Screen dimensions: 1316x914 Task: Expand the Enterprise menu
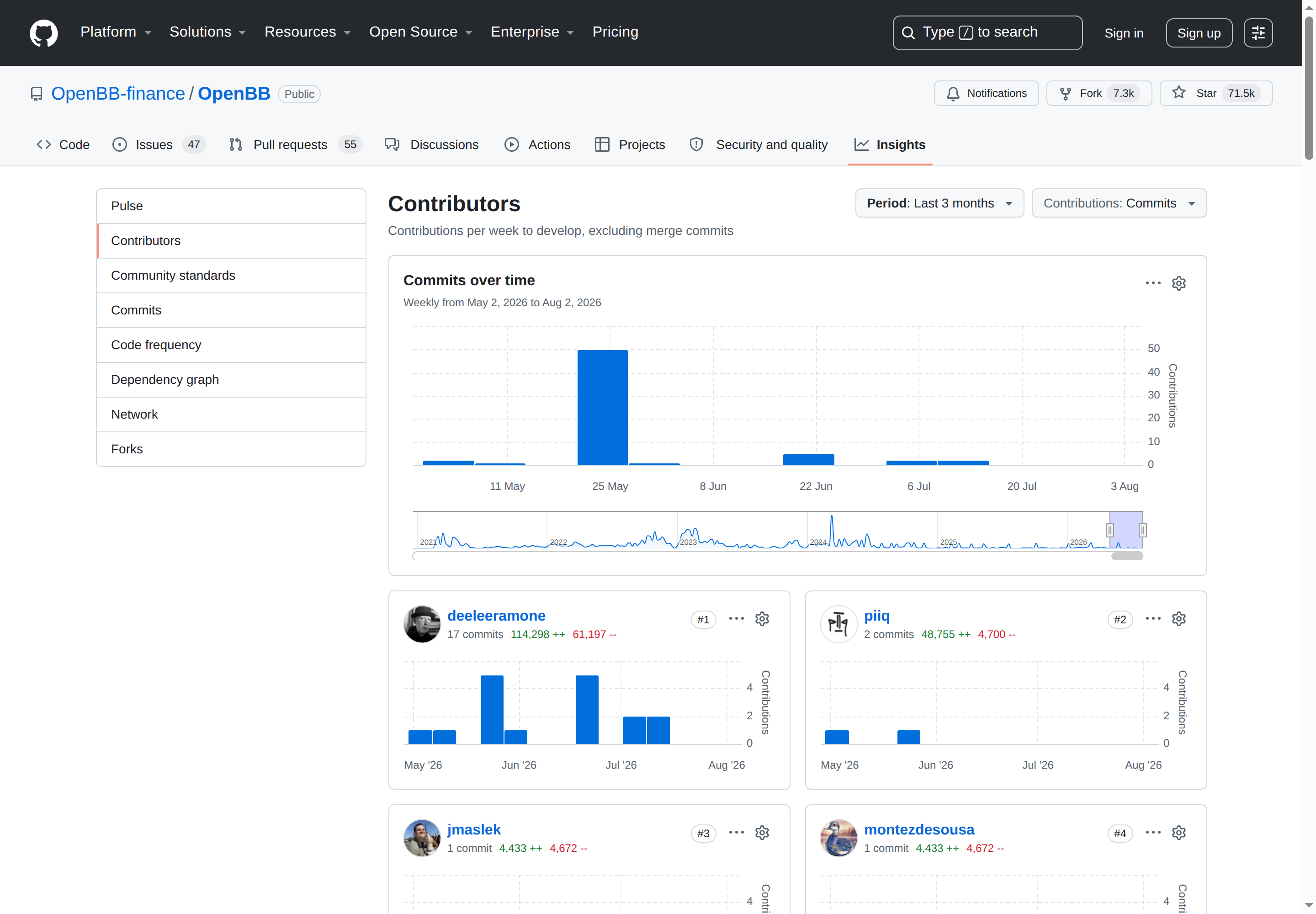[x=532, y=32]
